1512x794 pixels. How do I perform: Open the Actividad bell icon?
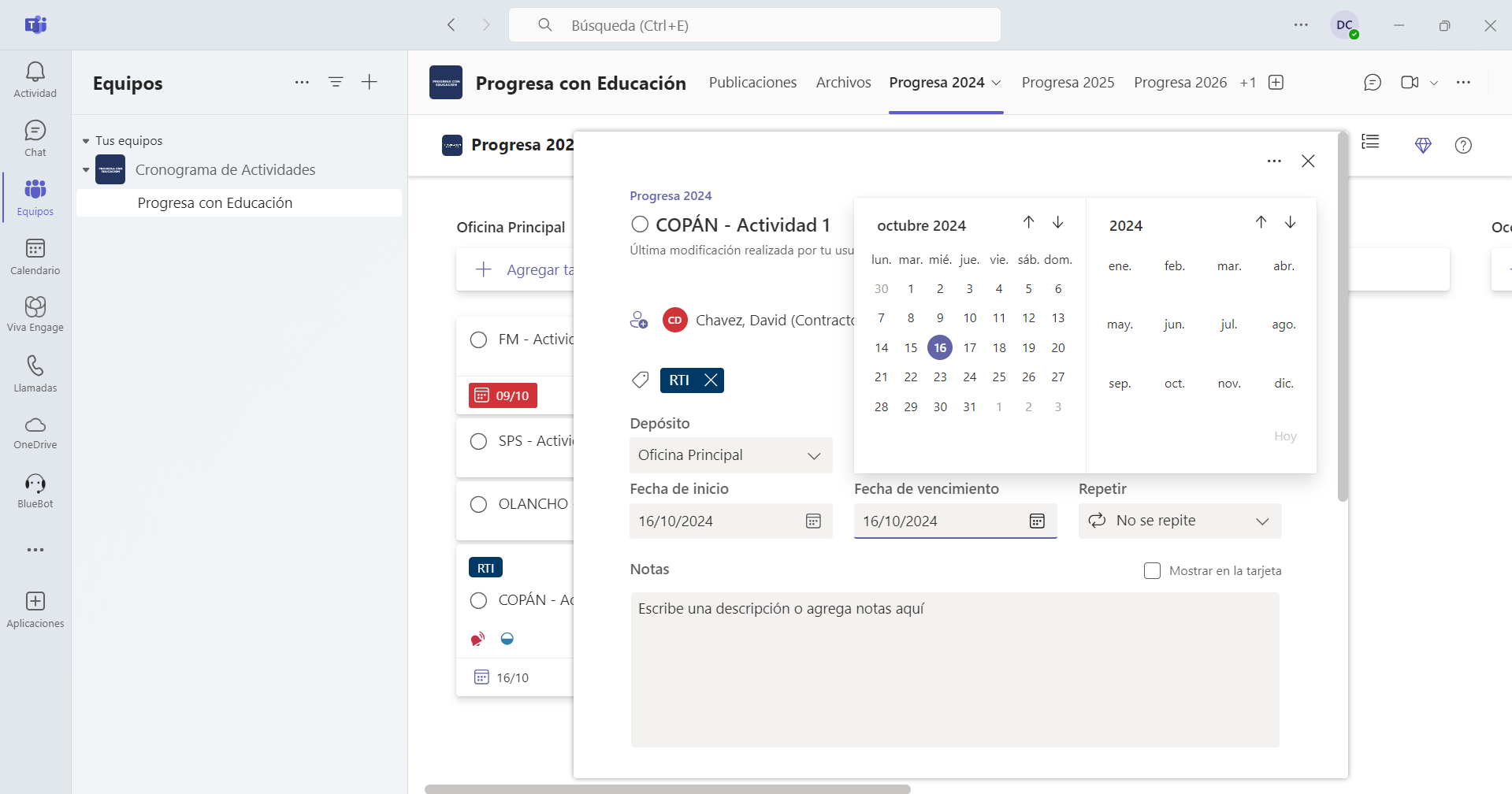point(35,72)
